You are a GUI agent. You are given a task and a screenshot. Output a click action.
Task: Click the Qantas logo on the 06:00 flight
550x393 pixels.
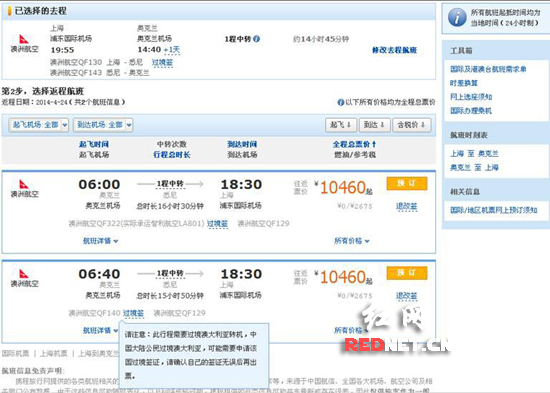point(24,184)
